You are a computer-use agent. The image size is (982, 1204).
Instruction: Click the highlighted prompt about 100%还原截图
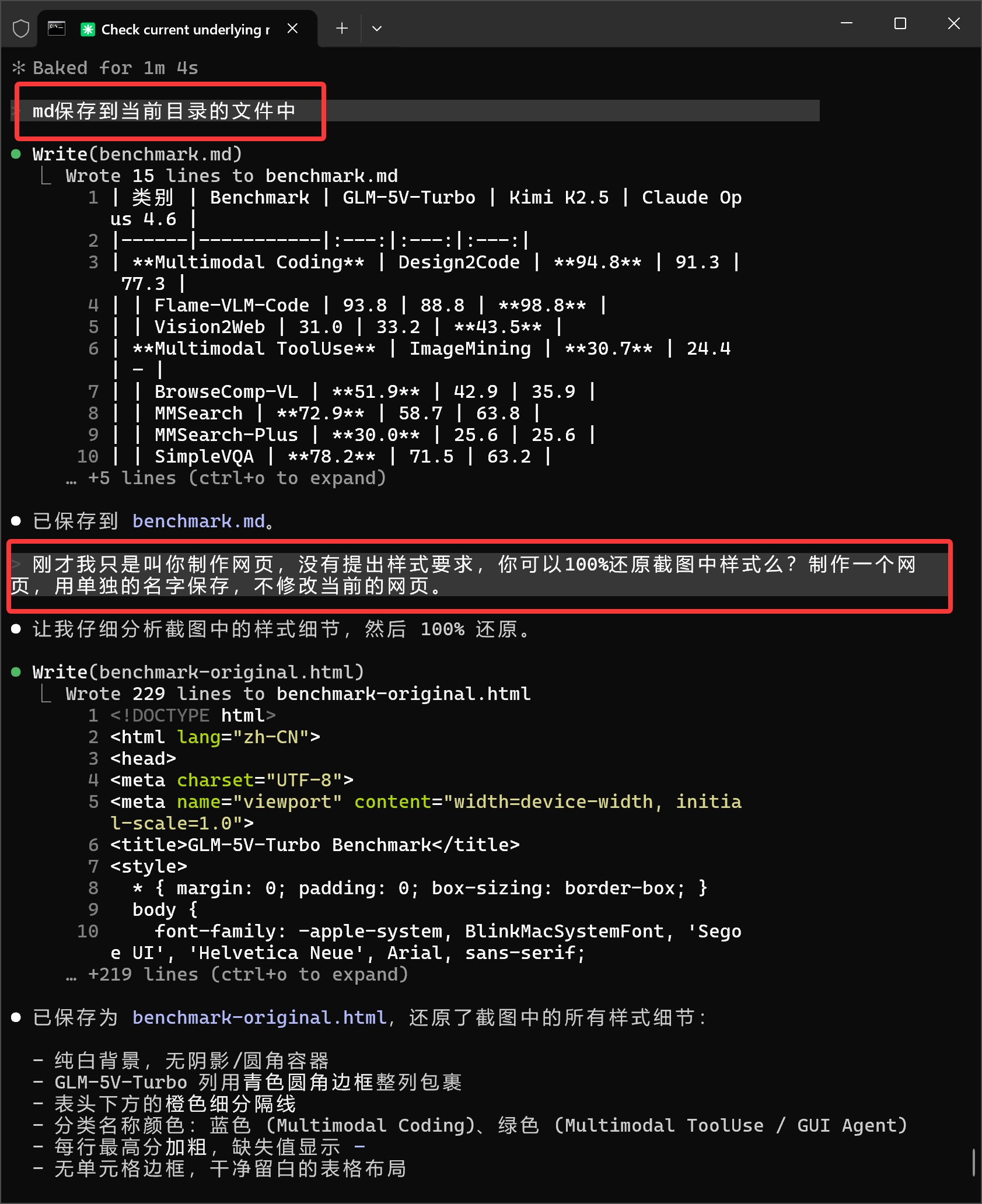coord(464,575)
